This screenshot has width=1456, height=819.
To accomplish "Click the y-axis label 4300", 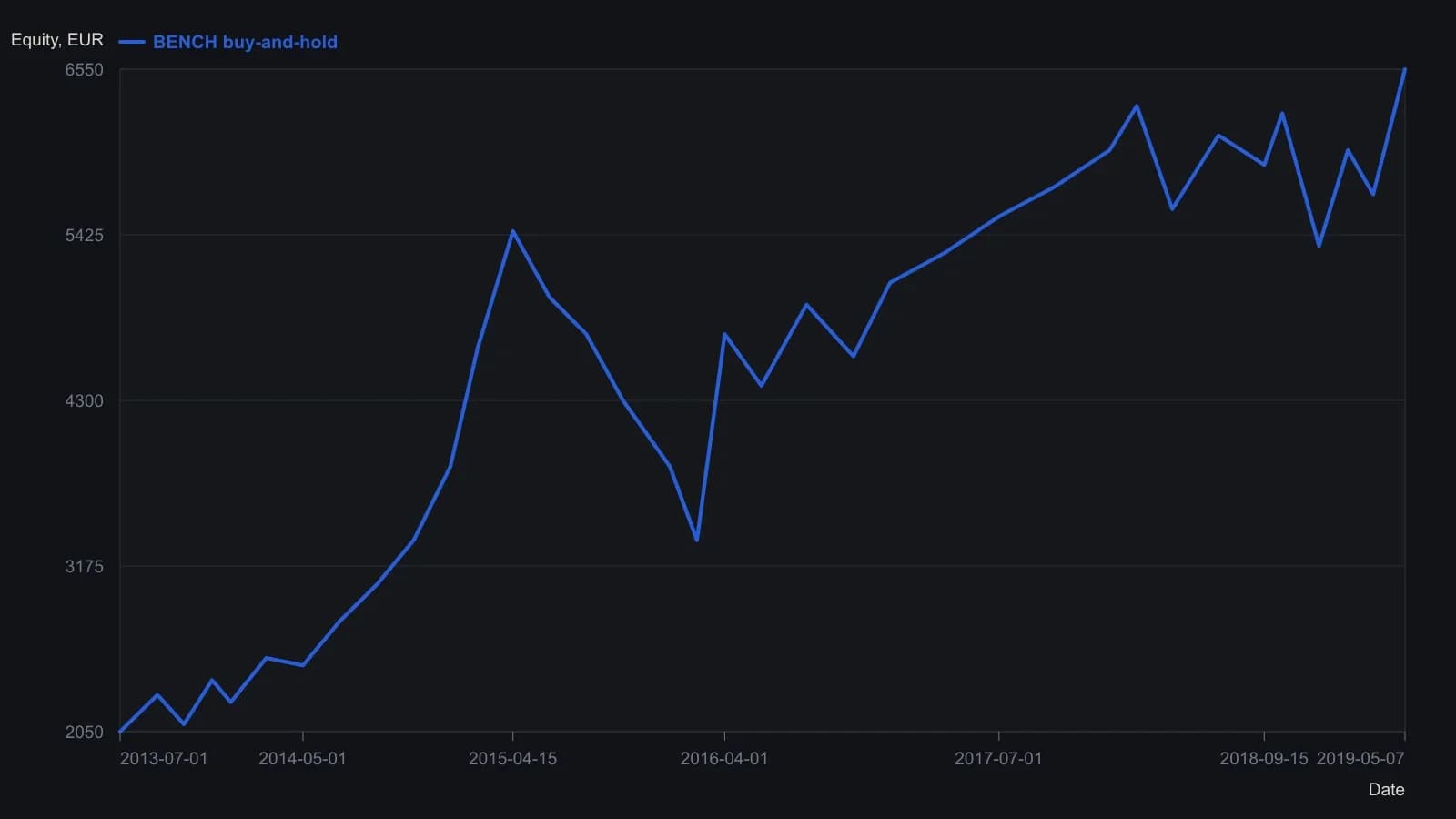I will coord(85,401).
